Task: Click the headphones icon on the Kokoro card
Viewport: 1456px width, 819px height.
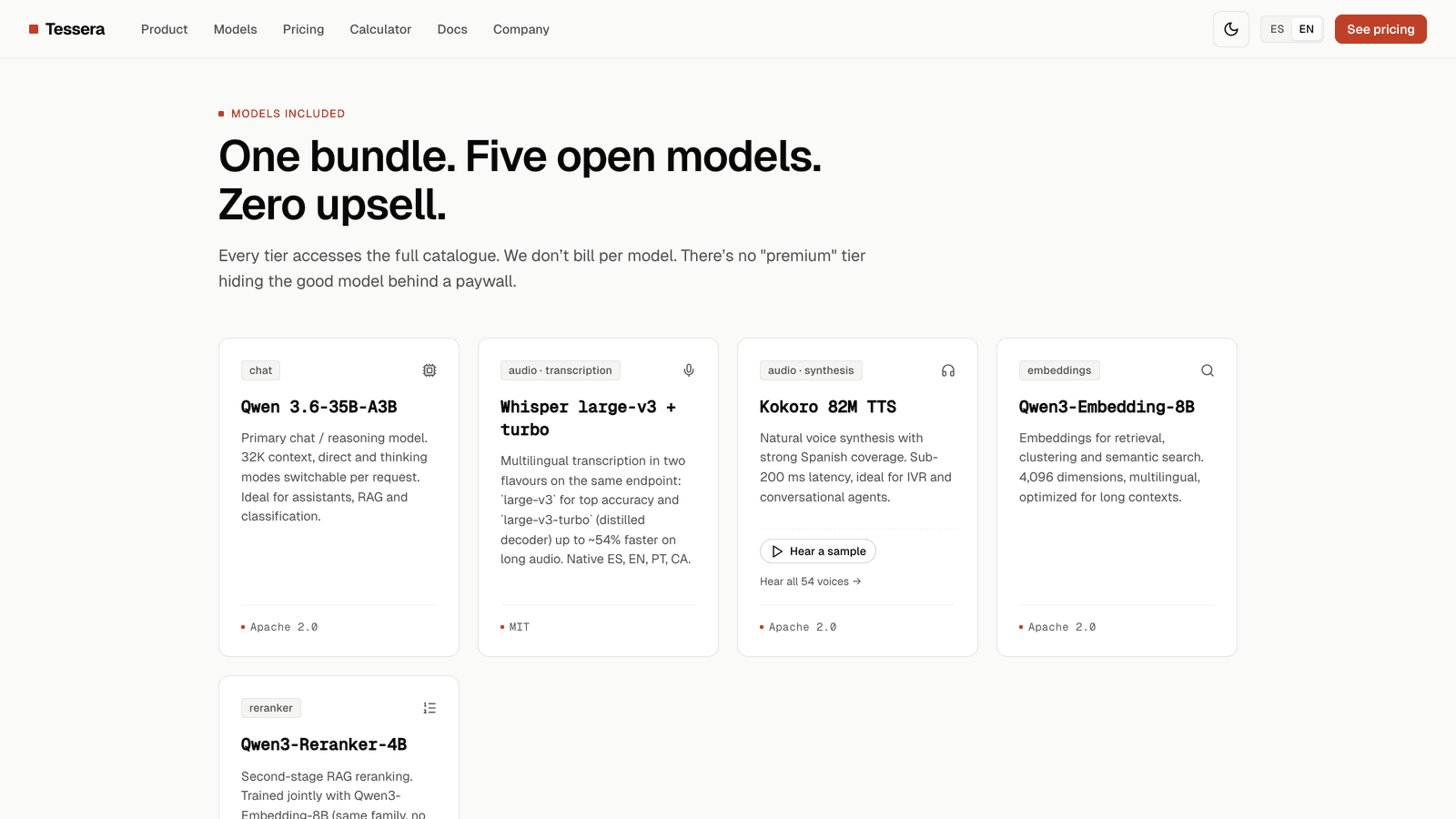Action: coord(948,370)
